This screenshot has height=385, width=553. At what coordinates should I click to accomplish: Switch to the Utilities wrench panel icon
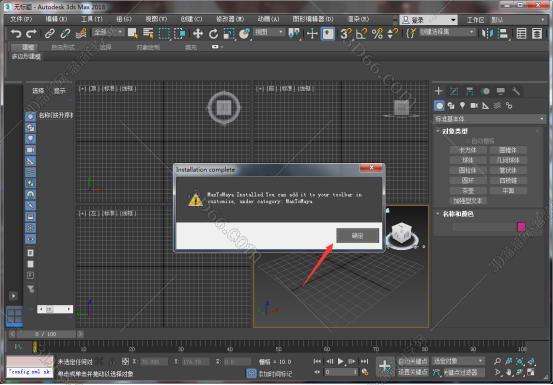516,91
